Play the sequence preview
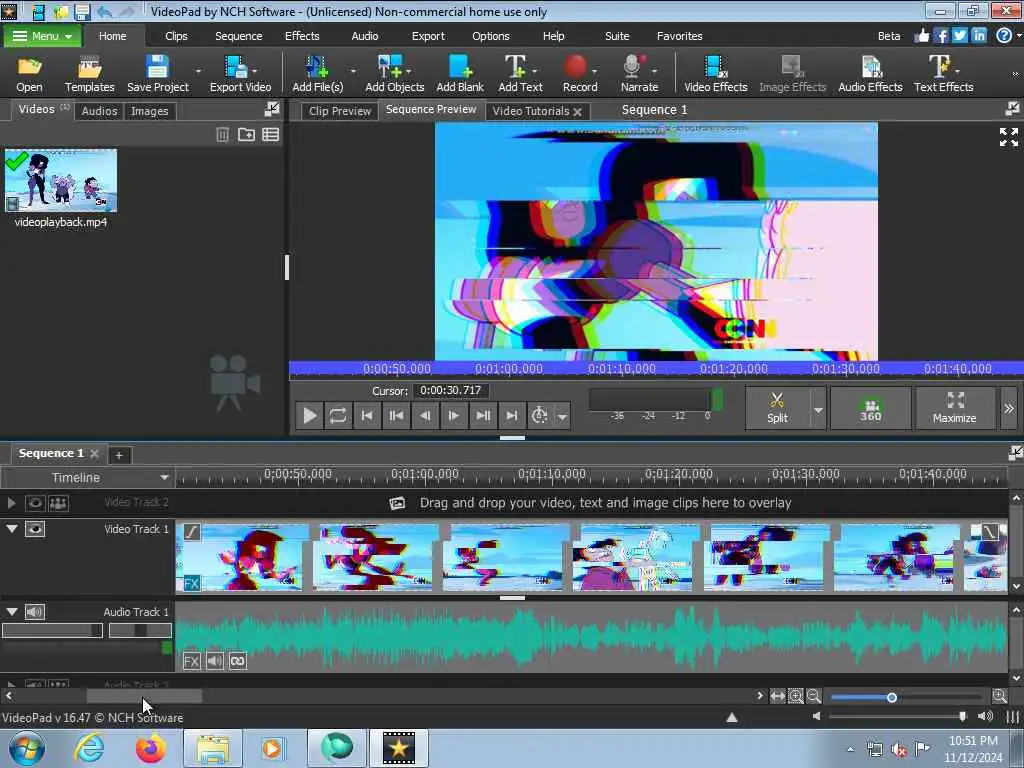 tap(310, 416)
